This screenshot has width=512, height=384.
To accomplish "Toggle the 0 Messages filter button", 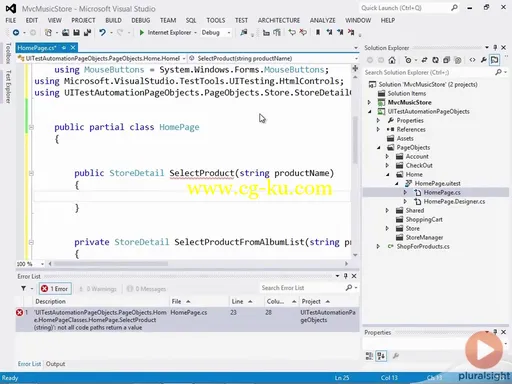I will [147, 289].
